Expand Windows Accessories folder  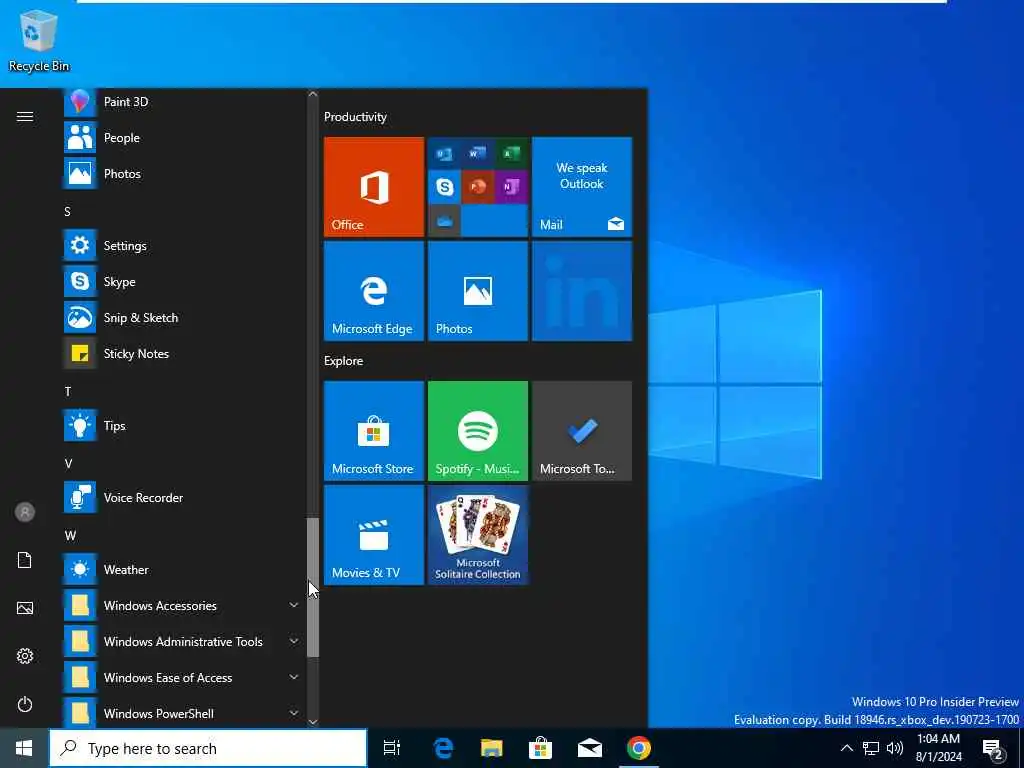pyautogui.click(x=183, y=605)
